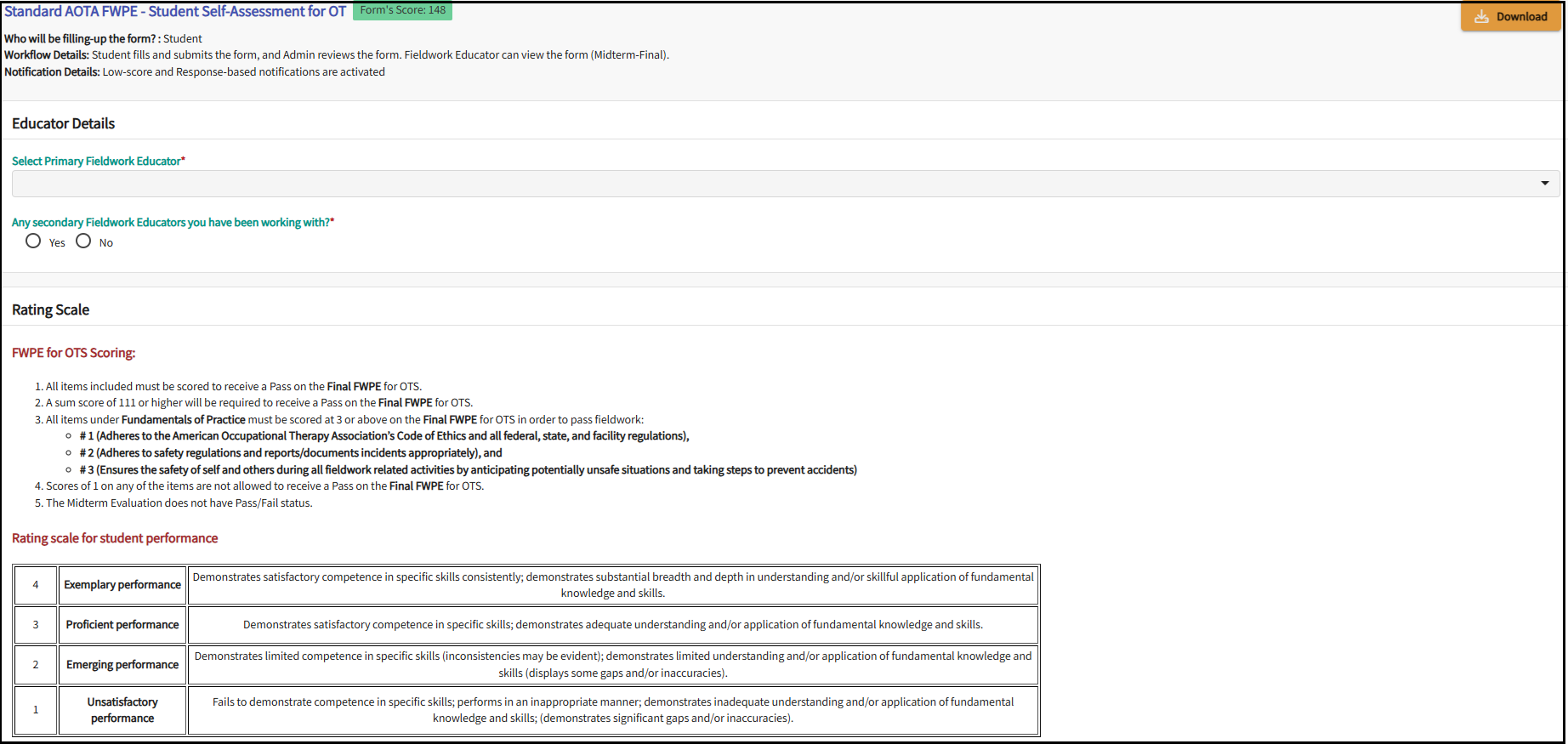This screenshot has height=744, width=1568.
Task: Click the FWPE for OTS Scoring heading
Action: (x=73, y=353)
